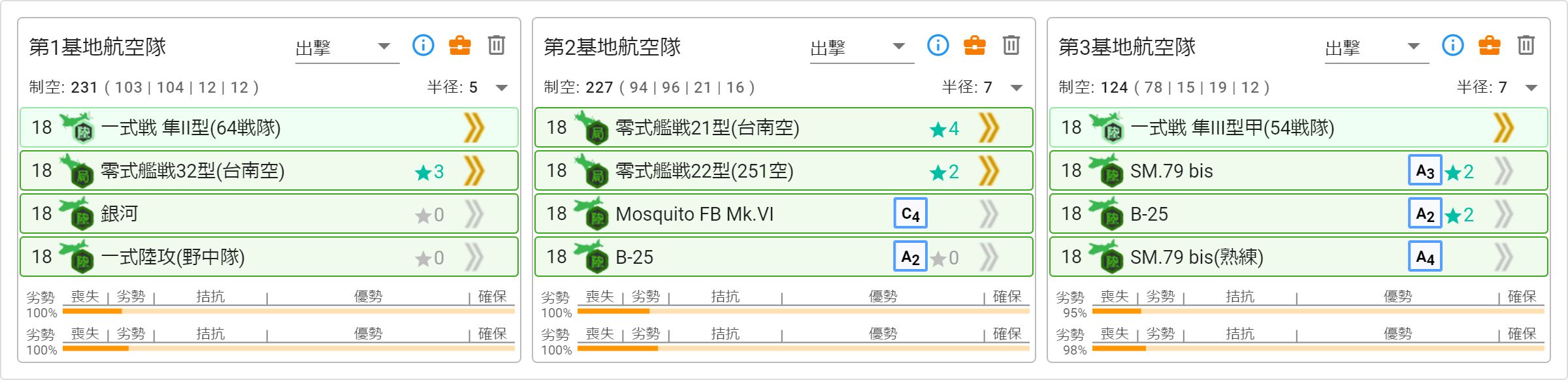1568x380 pixels.
Task: Click briefcase icon in 第3基地航空隊 header
Action: pyautogui.click(x=1490, y=45)
